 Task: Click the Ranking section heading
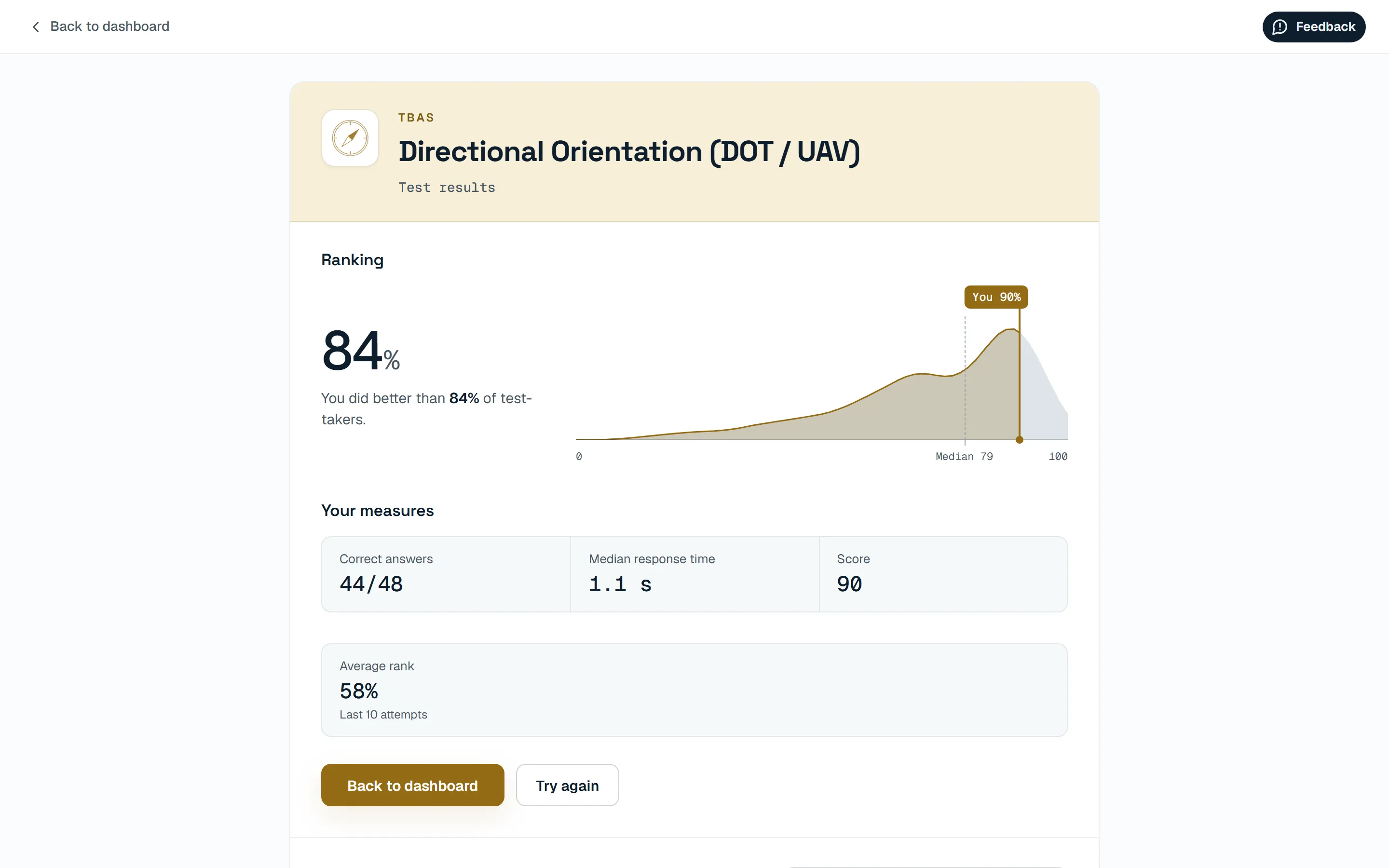click(x=353, y=260)
